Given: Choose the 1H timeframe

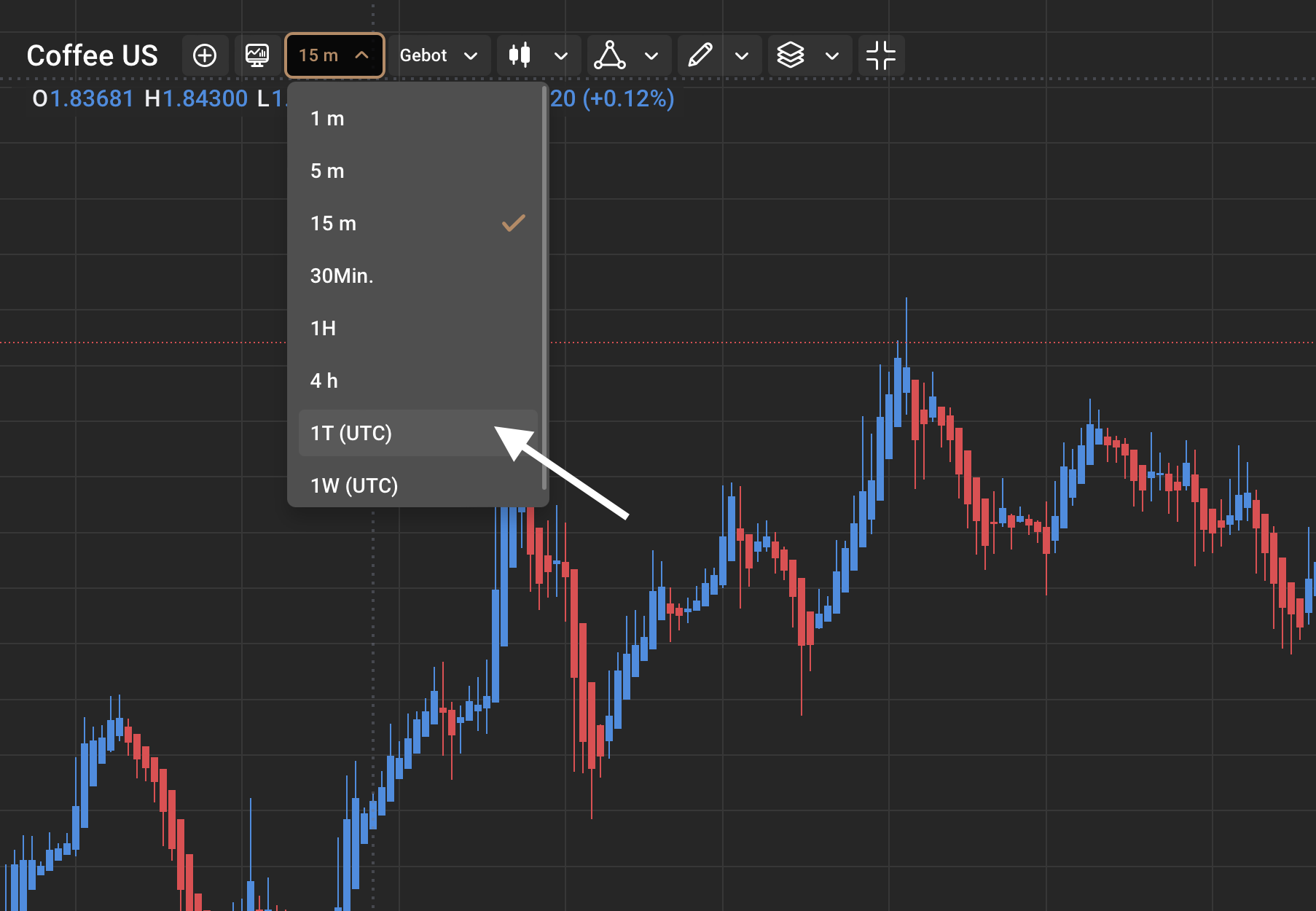Looking at the screenshot, I should (x=418, y=329).
